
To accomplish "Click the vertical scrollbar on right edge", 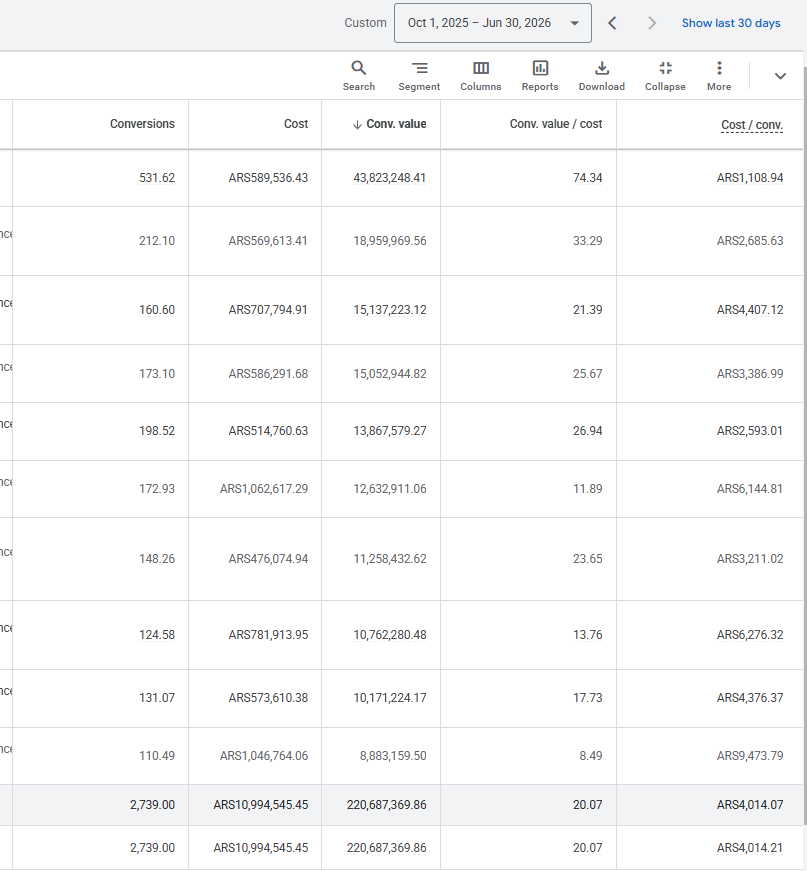I will (x=805, y=444).
